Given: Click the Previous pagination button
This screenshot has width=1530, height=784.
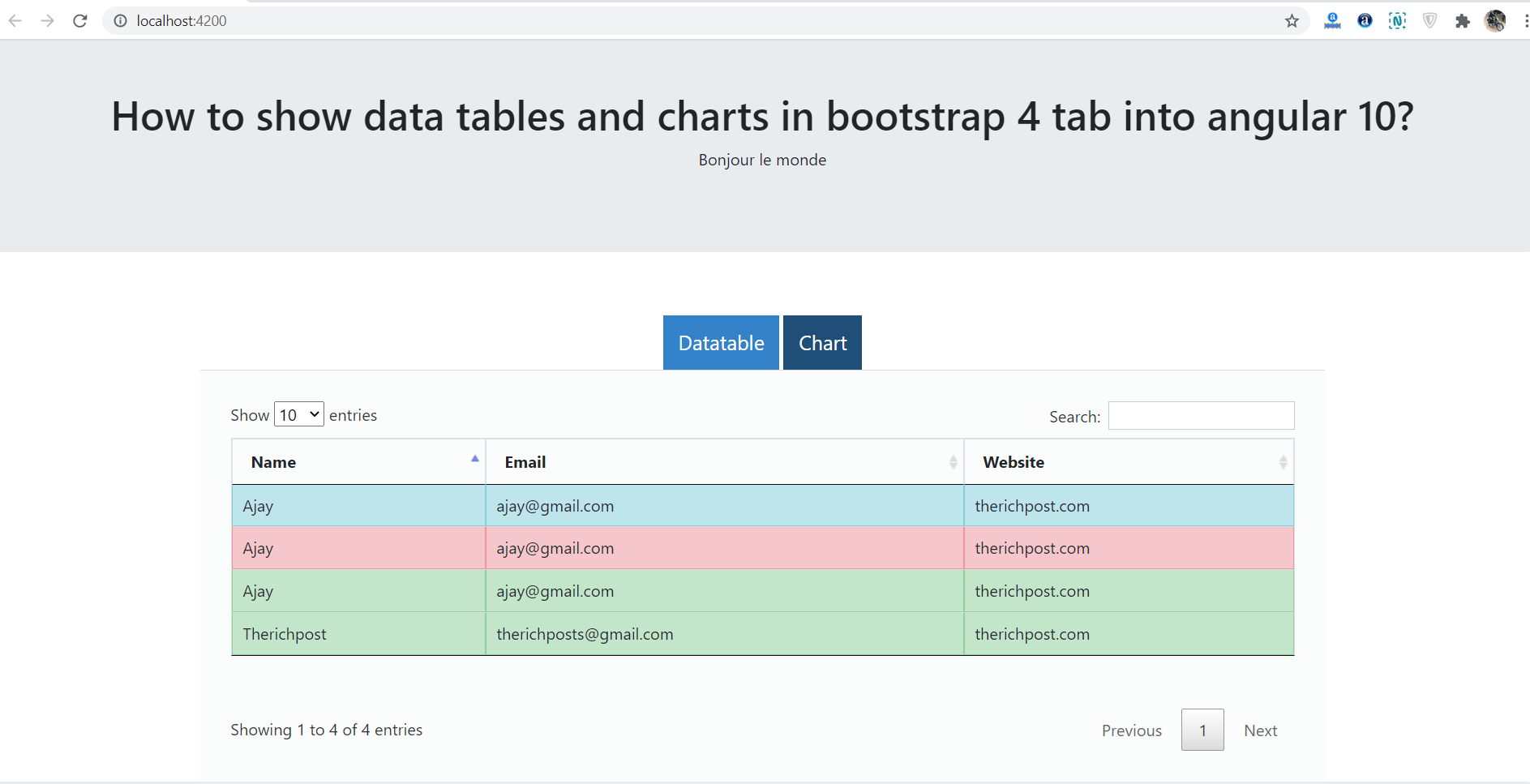Looking at the screenshot, I should point(1132,730).
